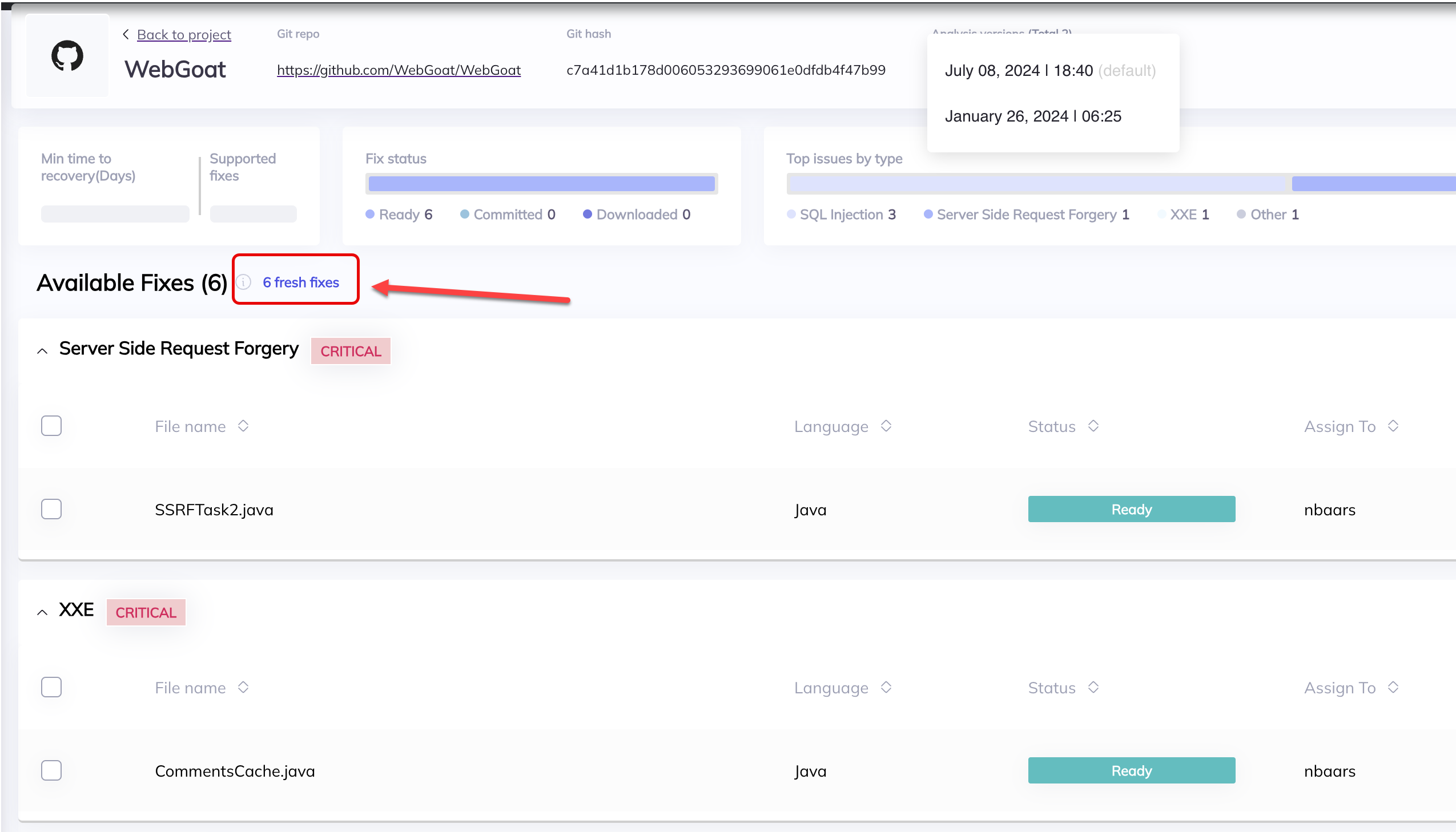Image resolution: width=1456 pixels, height=832 pixels.
Task: Check the CommentsCache.java row checkbox
Action: tap(51, 770)
